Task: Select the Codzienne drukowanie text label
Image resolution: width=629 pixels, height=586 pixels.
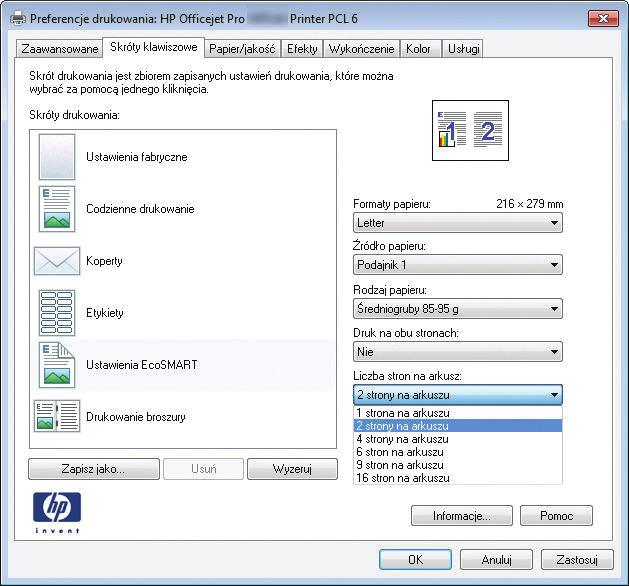Action: coord(140,209)
